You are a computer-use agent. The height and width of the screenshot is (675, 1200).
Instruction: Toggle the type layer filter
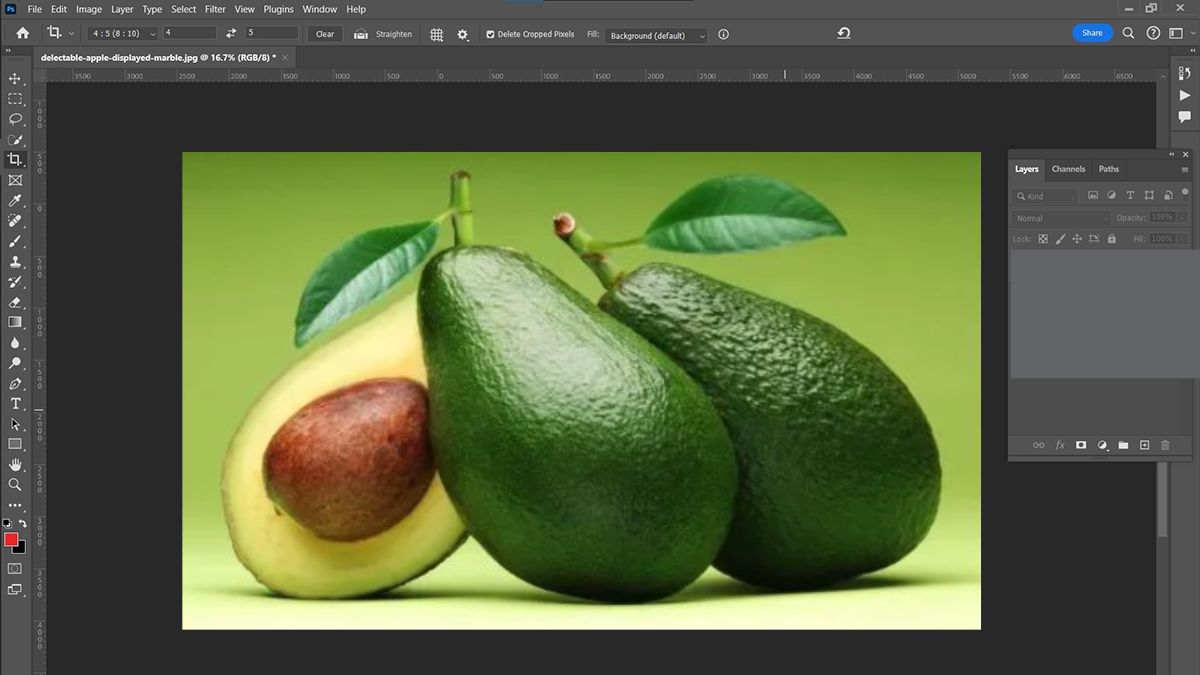(1130, 196)
